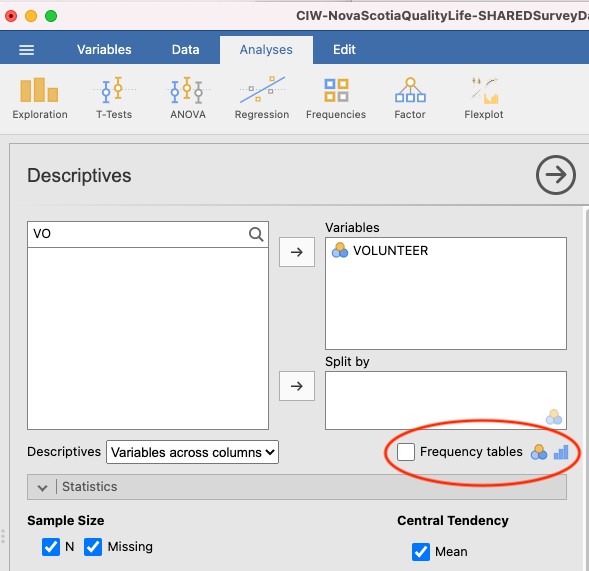Image resolution: width=589 pixels, height=571 pixels.
Task: Uncheck the N sample size checkbox
Action: (51, 547)
